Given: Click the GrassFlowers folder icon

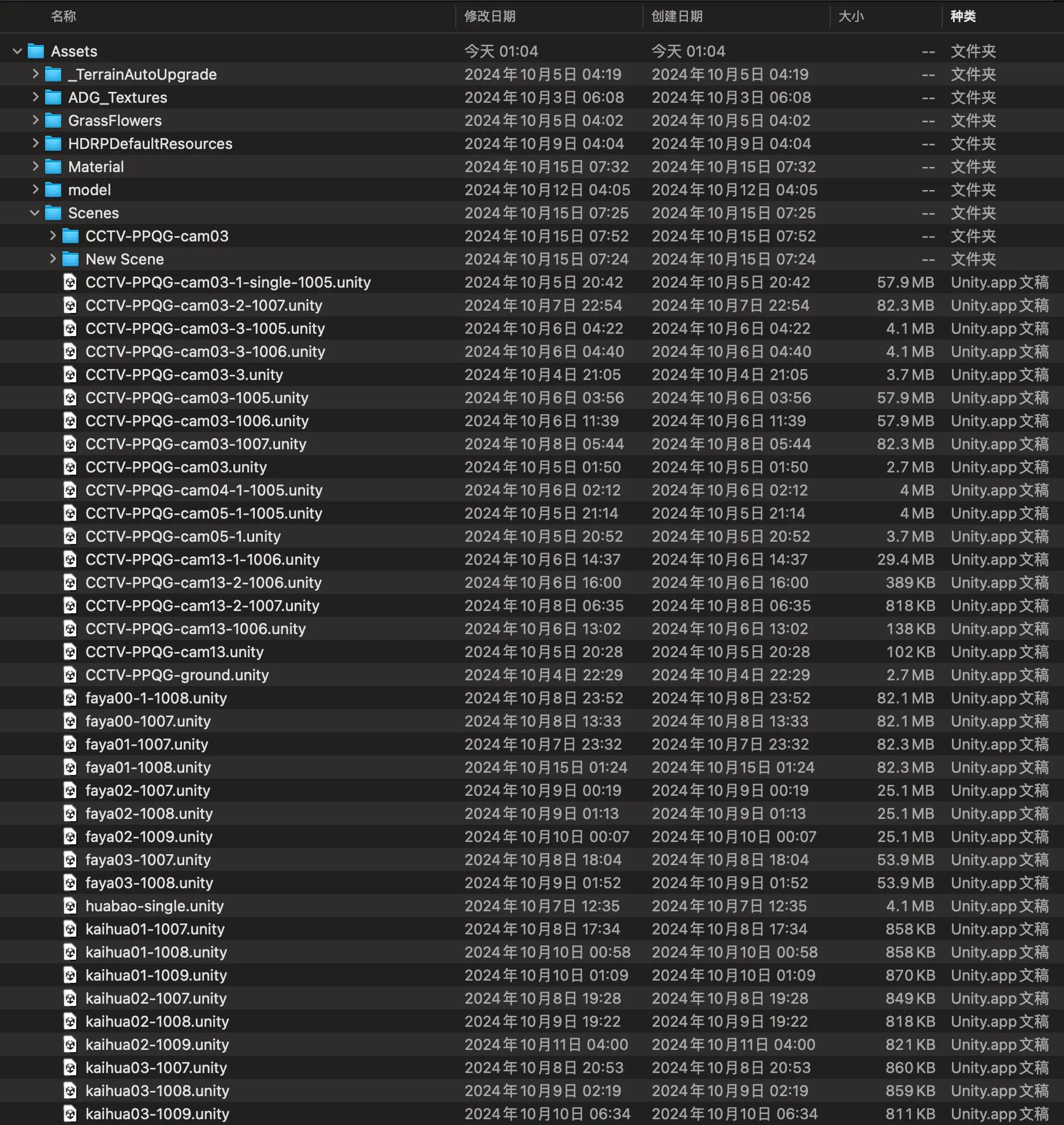Looking at the screenshot, I should point(53,121).
